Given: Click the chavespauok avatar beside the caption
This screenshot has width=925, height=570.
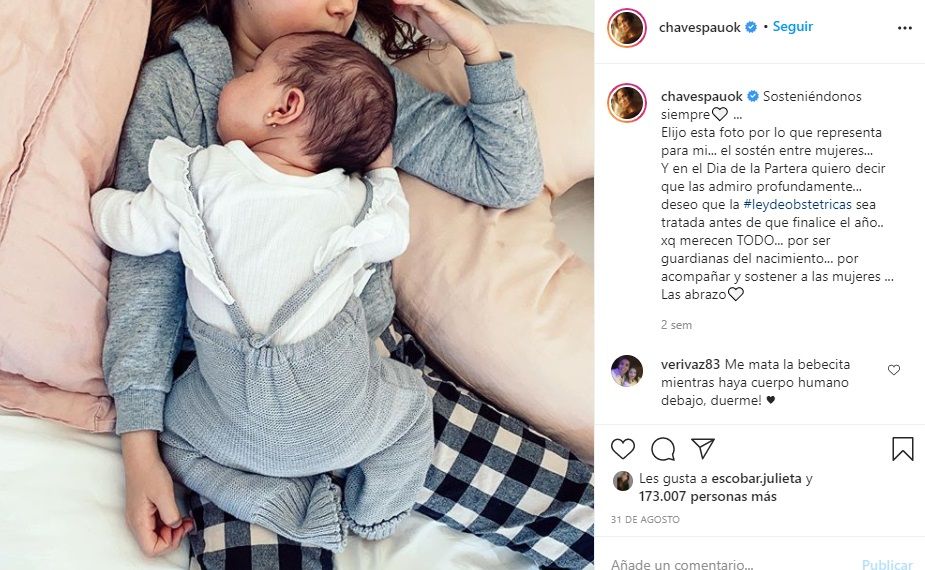Looking at the screenshot, I should (626, 103).
